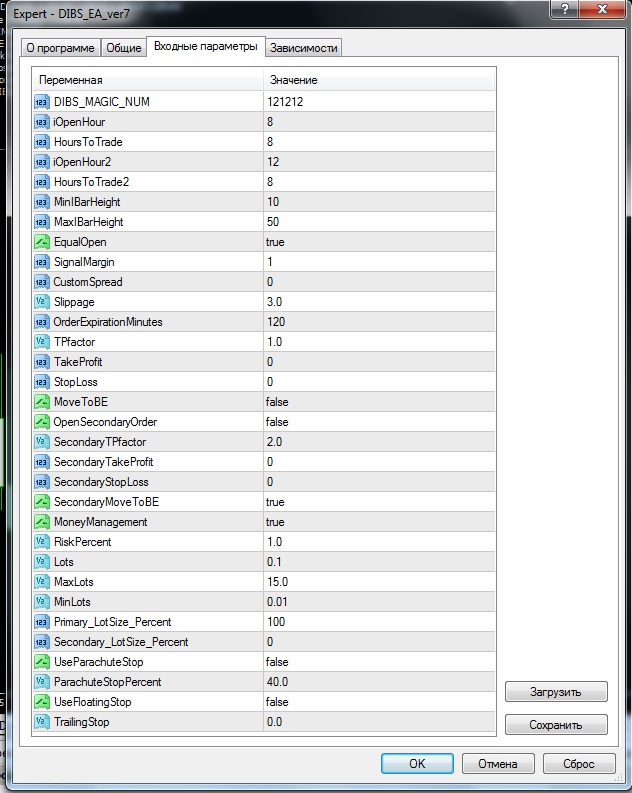Image resolution: width=632 pixels, height=793 pixels.
Task: Click the double-type icon beside MaxLots
Action: coord(42,582)
